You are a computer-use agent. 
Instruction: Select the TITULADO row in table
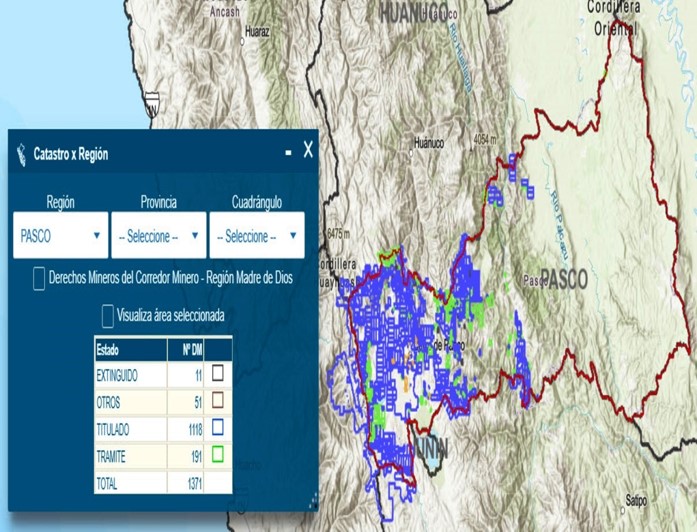[x=129, y=428]
